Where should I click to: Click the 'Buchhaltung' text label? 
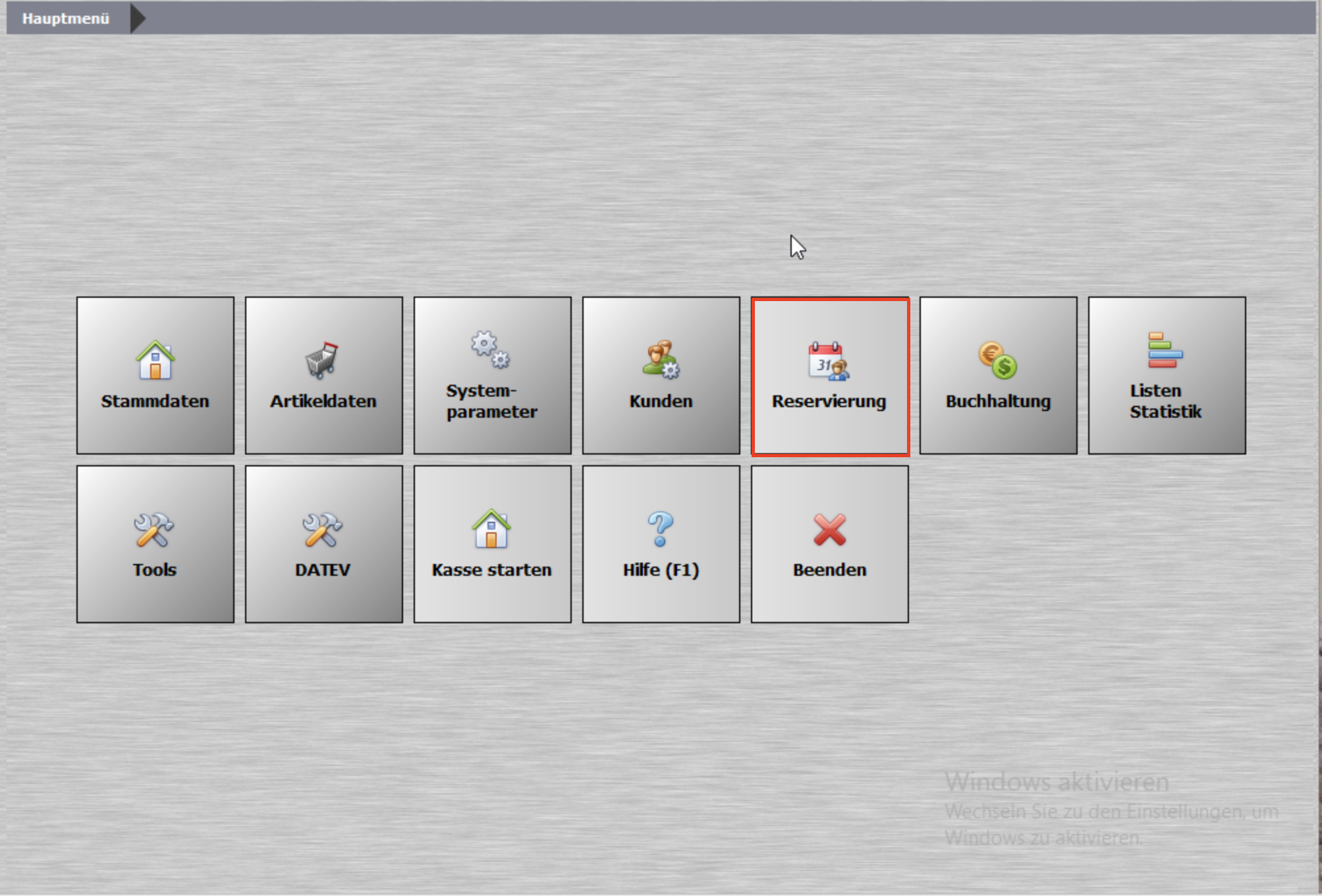tap(998, 401)
